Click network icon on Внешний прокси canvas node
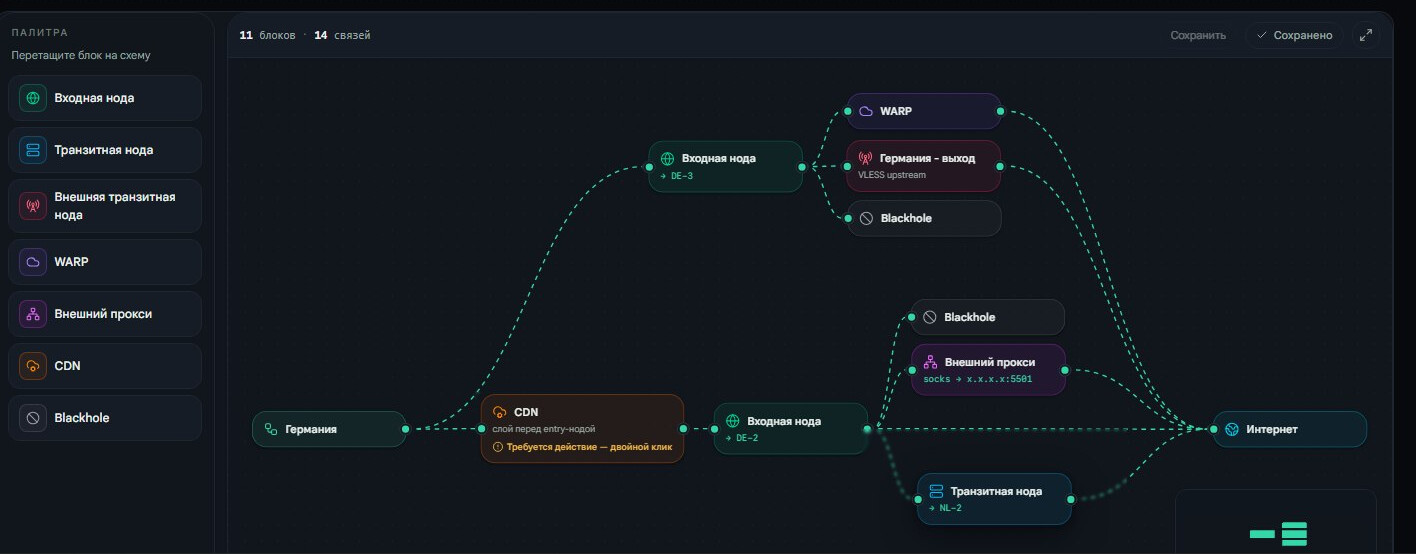Viewport: 1416px width, 554px height. click(930, 362)
